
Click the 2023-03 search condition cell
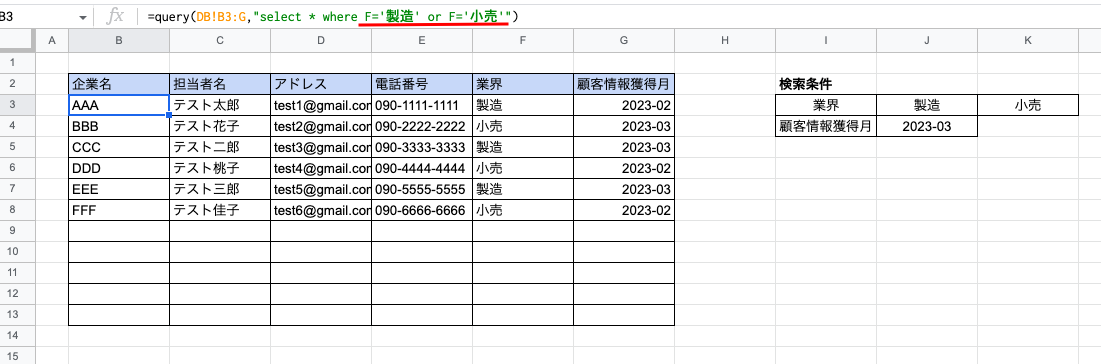928,126
